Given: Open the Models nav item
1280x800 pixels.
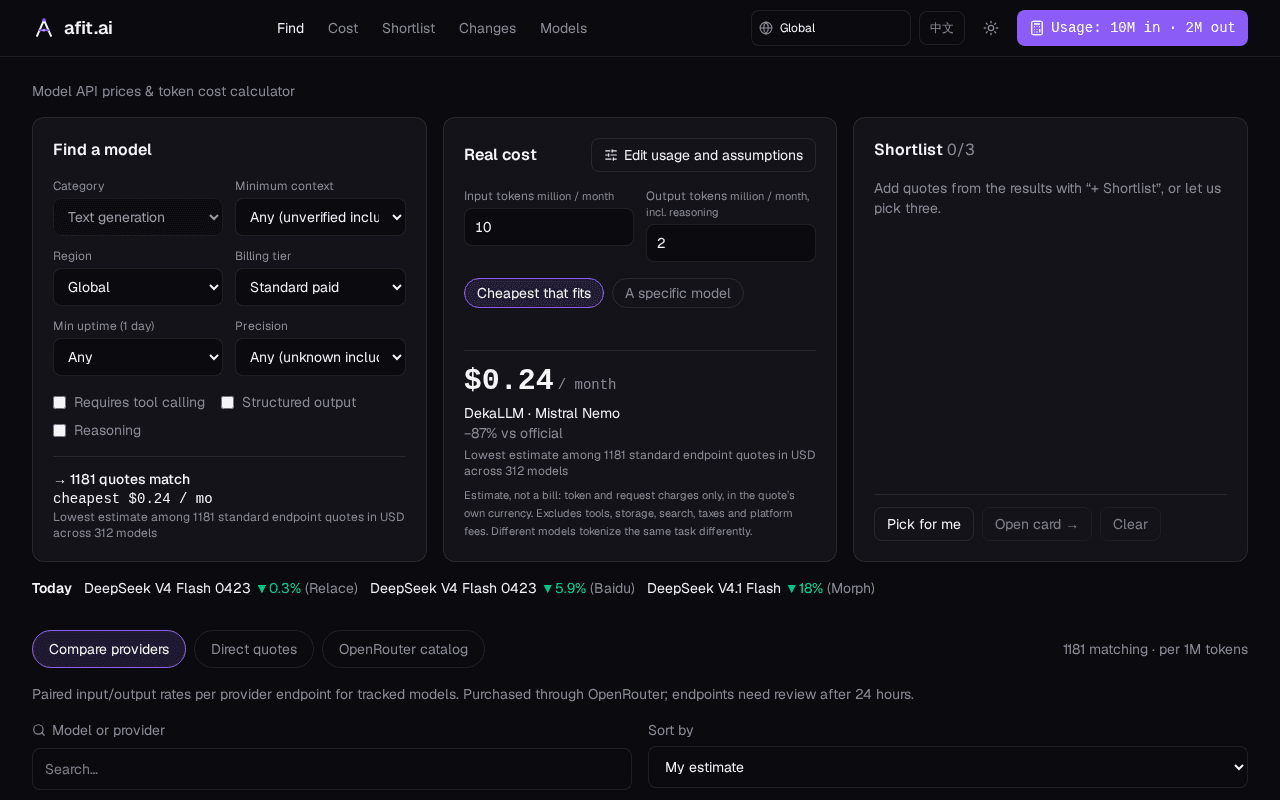Looking at the screenshot, I should pyautogui.click(x=563, y=28).
